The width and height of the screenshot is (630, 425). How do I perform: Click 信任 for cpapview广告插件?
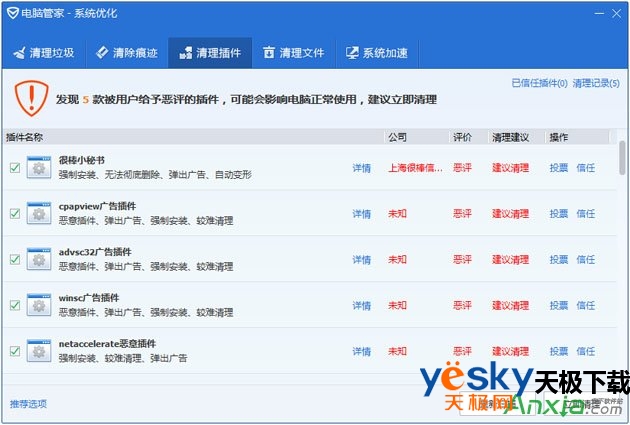click(585, 214)
